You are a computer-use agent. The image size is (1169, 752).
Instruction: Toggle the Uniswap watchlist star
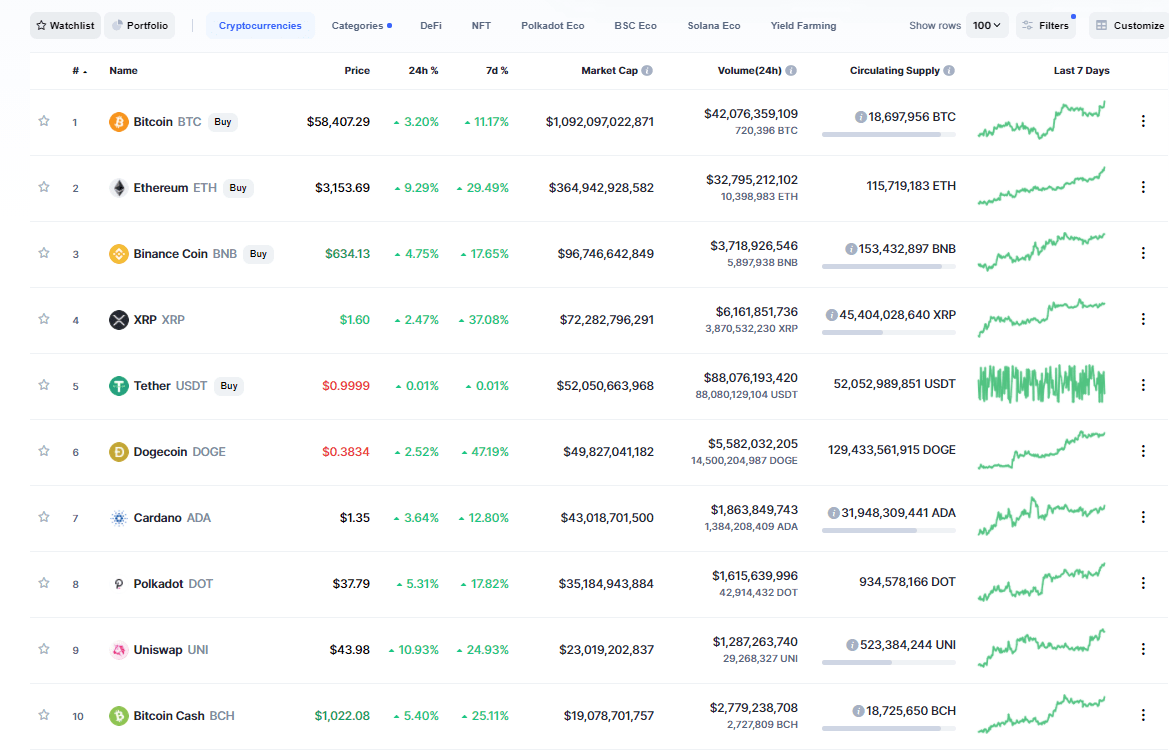pyautogui.click(x=44, y=649)
